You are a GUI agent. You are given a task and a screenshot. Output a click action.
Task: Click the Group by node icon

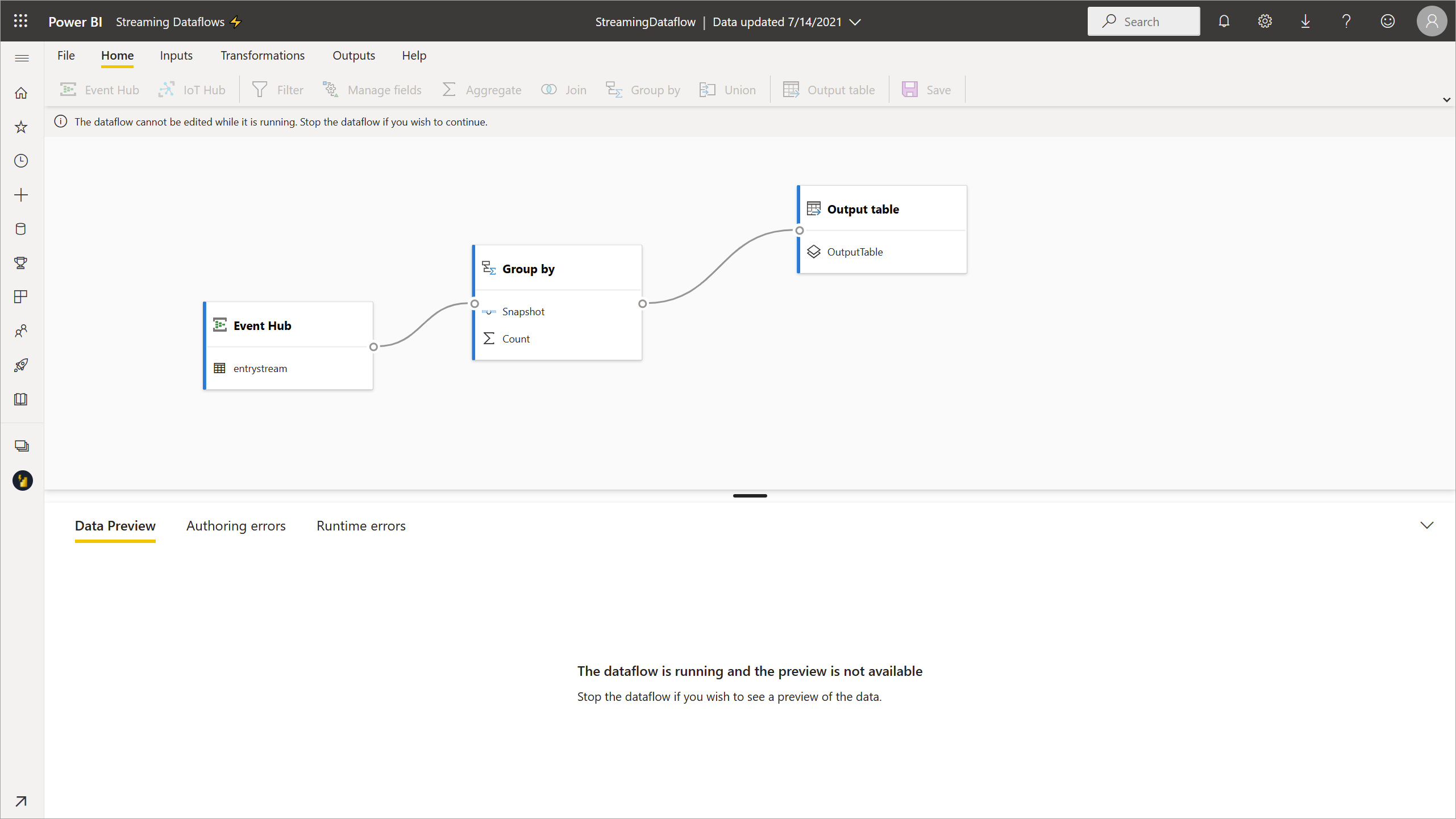tap(489, 268)
